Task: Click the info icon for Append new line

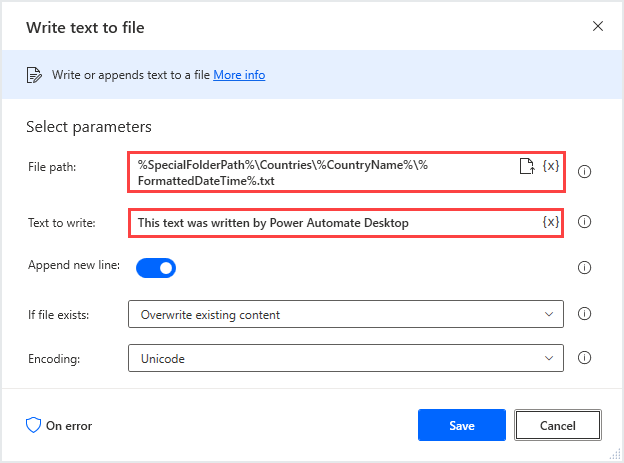Action: click(x=585, y=267)
